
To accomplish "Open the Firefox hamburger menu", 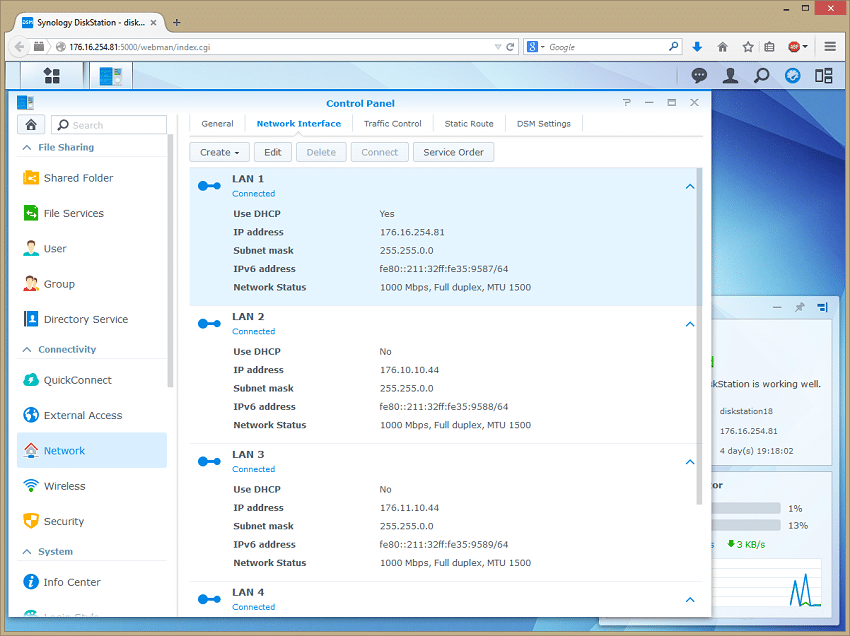I will pos(830,47).
